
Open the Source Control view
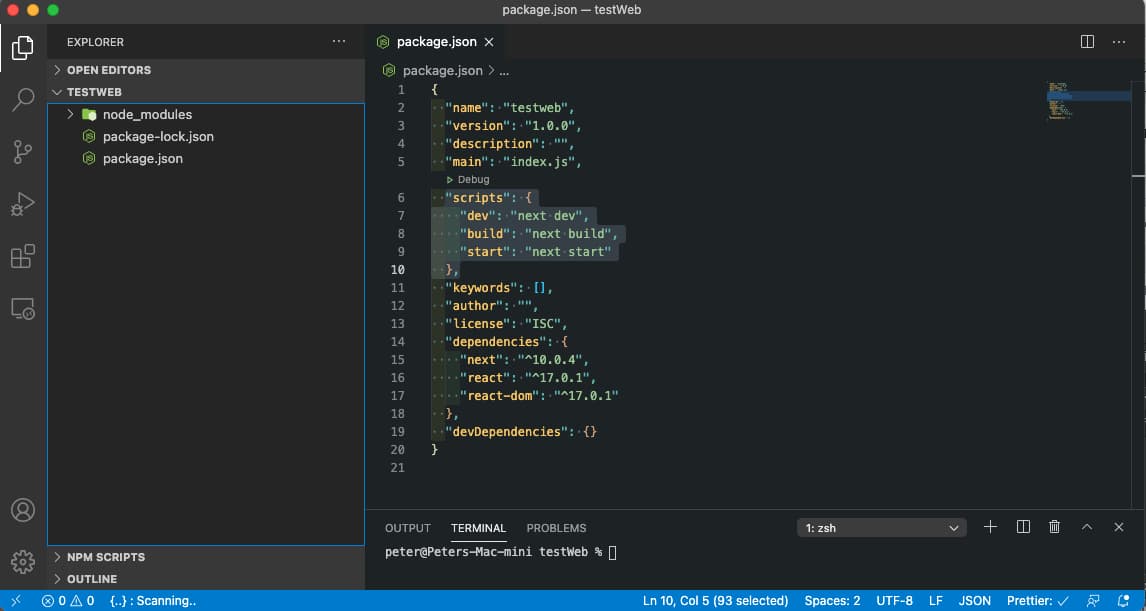[x=23, y=152]
